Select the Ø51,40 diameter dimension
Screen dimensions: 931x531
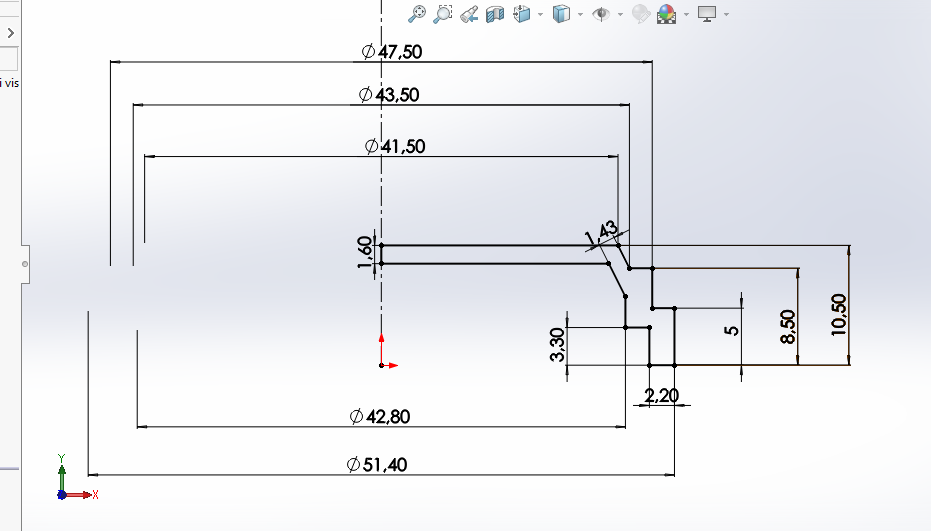click(x=376, y=464)
